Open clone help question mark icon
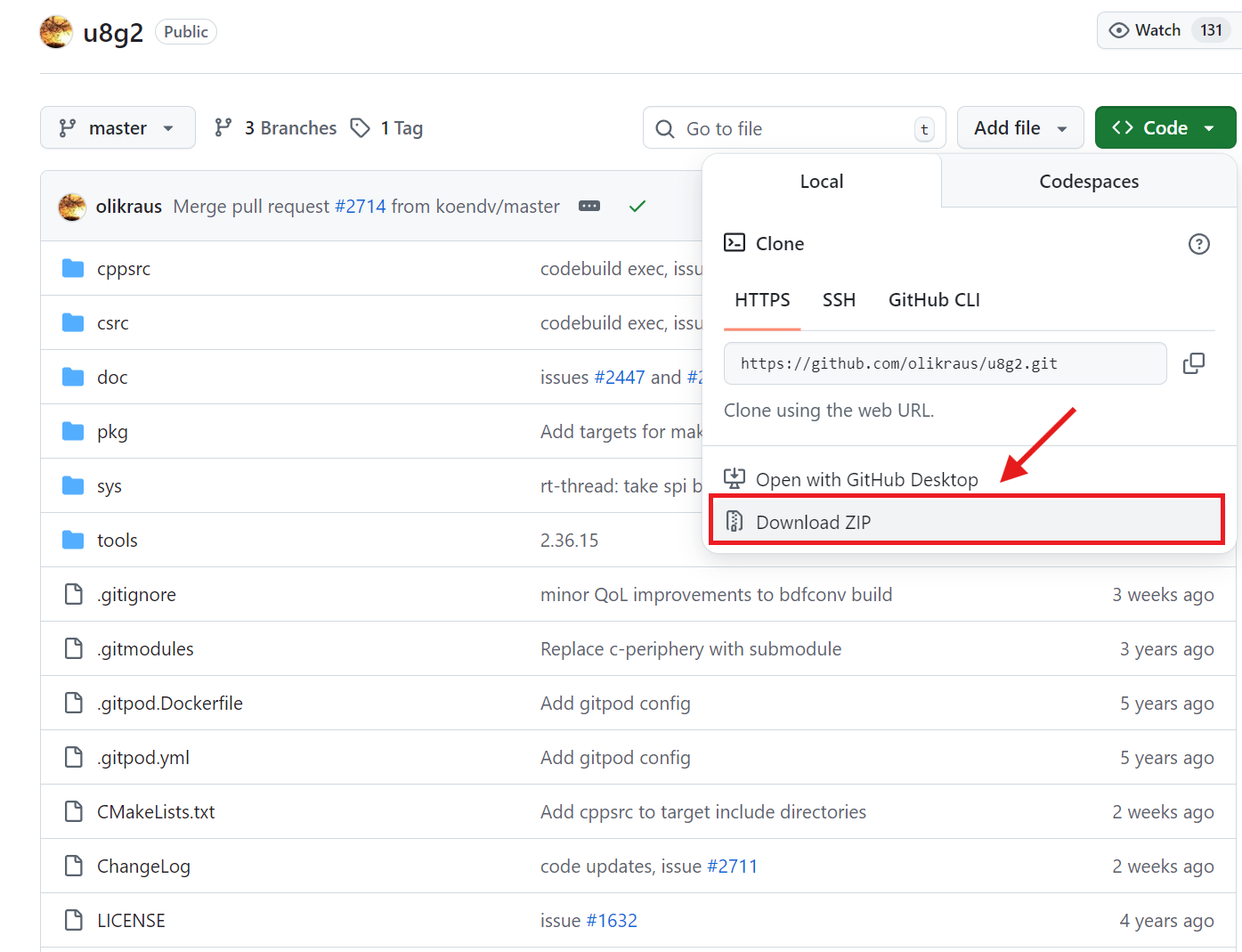The image size is (1242, 952). pyautogui.click(x=1199, y=244)
